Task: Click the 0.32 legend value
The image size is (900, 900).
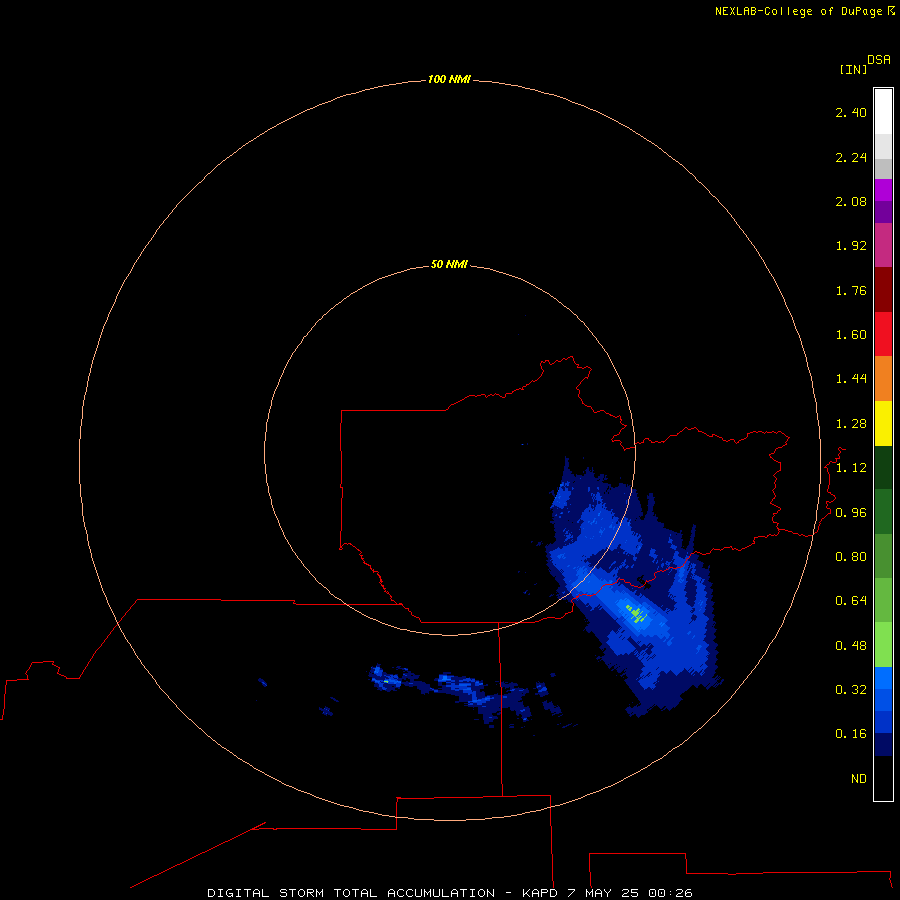Action: pos(851,690)
